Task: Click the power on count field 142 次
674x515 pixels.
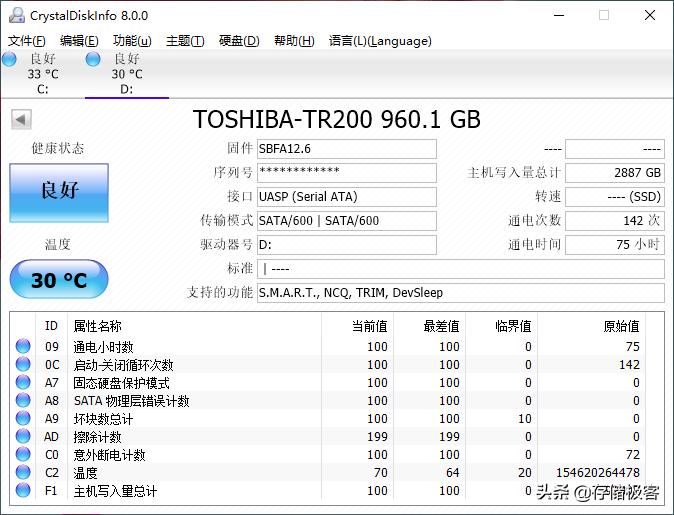Action: 615,221
